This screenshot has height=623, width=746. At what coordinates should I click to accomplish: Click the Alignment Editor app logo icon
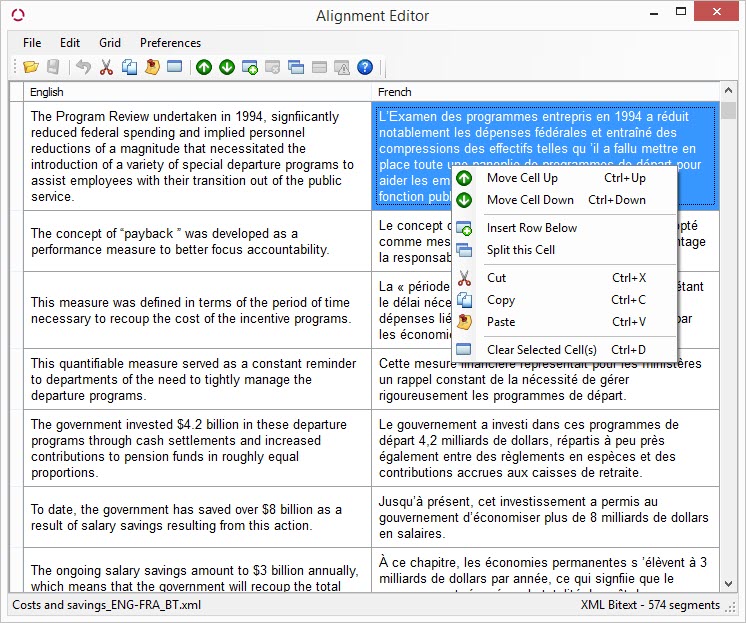(18, 15)
